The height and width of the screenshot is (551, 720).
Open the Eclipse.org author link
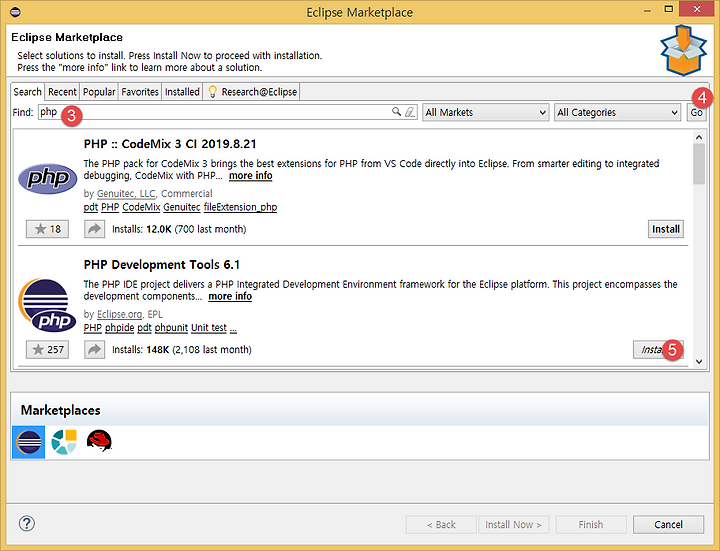[x=119, y=314]
